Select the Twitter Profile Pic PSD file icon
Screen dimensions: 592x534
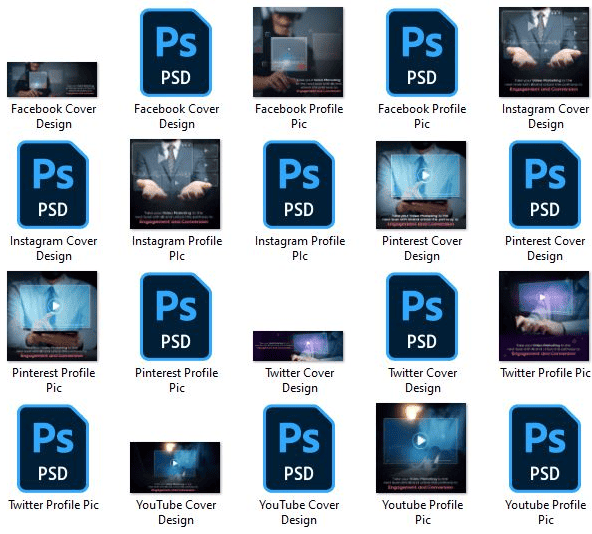click(53, 448)
